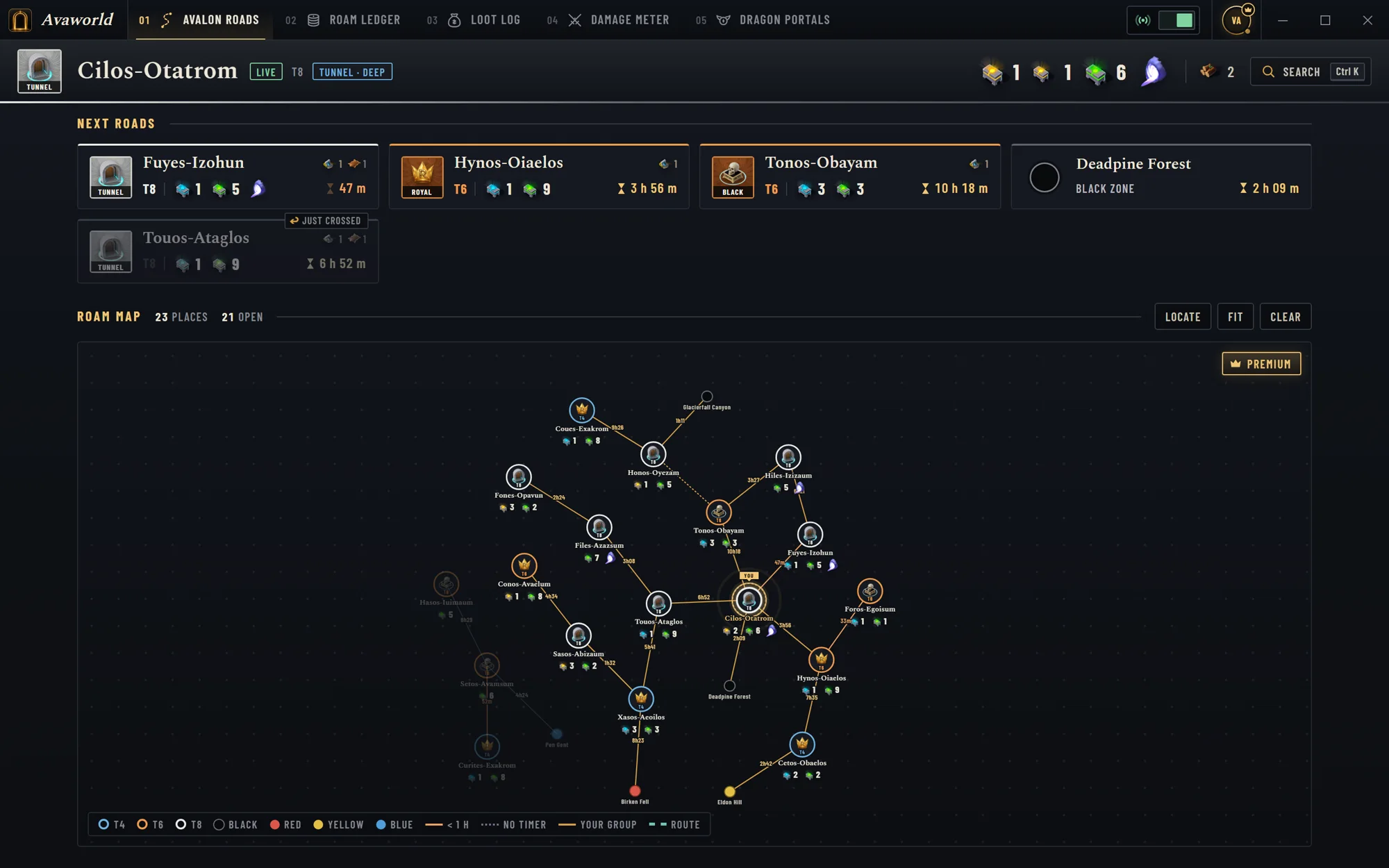The height and width of the screenshot is (868, 1389).
Task: Select the Coues-Exakrom map node
Action: coord(582,410)
